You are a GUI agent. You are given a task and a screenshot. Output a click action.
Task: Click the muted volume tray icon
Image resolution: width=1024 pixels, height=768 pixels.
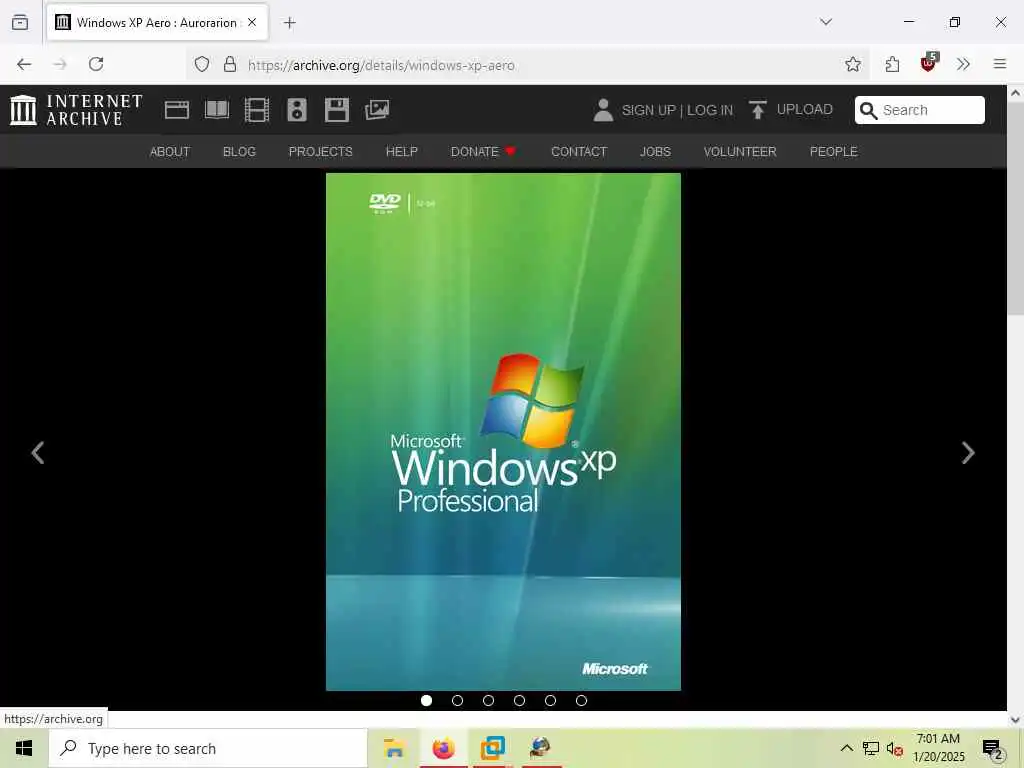coord(895,748)
